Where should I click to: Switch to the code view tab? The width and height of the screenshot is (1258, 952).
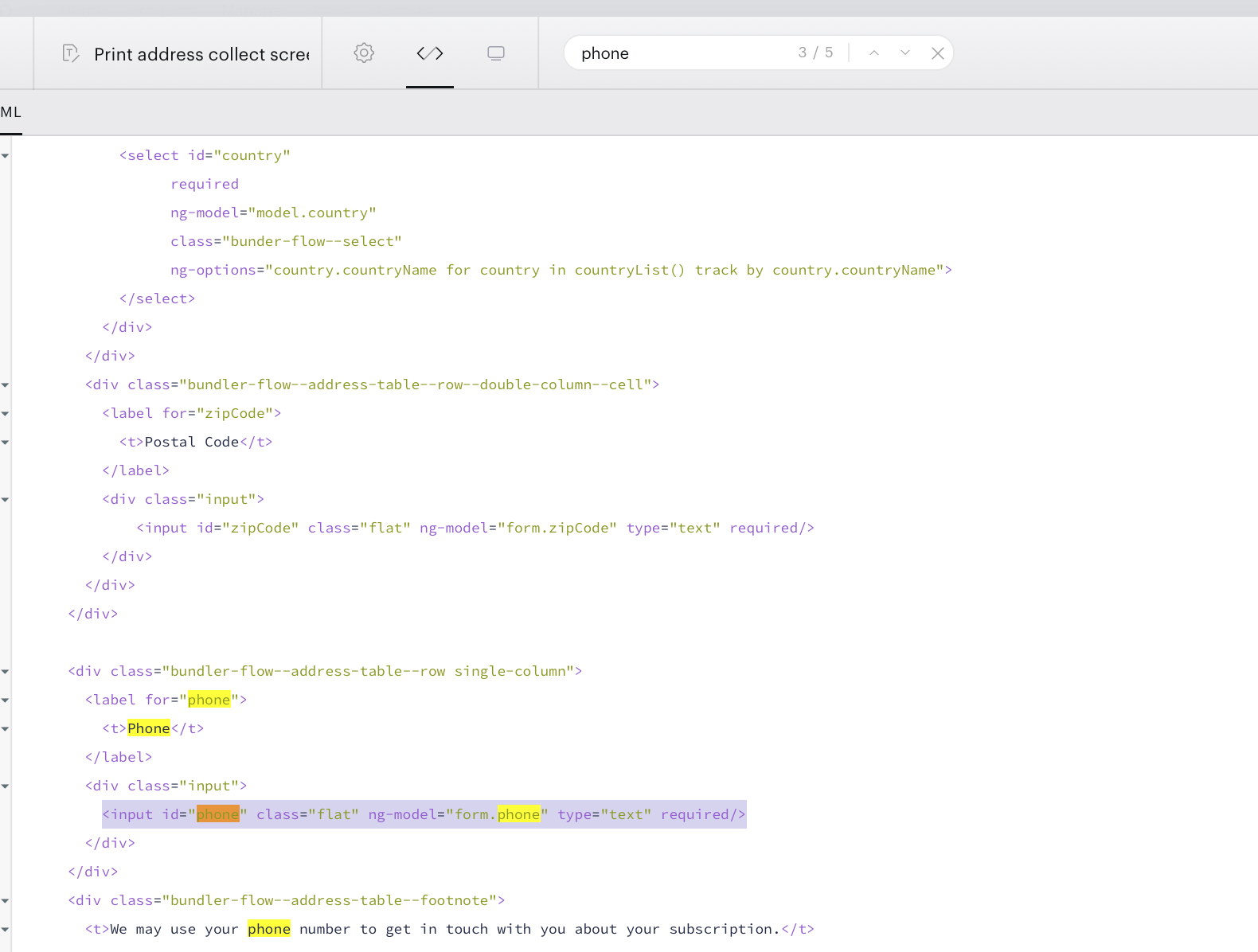coord(430,53)
